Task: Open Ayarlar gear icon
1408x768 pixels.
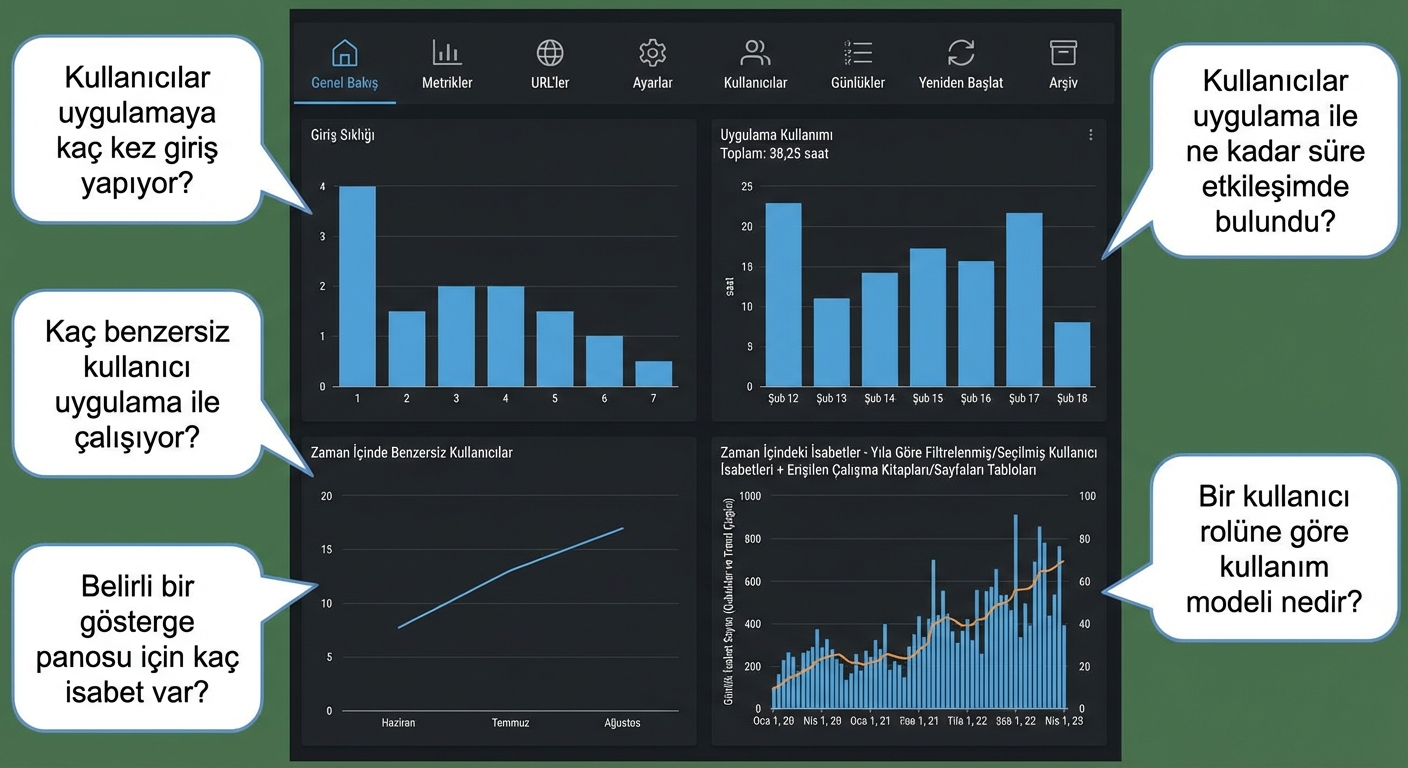Action: 653,52
